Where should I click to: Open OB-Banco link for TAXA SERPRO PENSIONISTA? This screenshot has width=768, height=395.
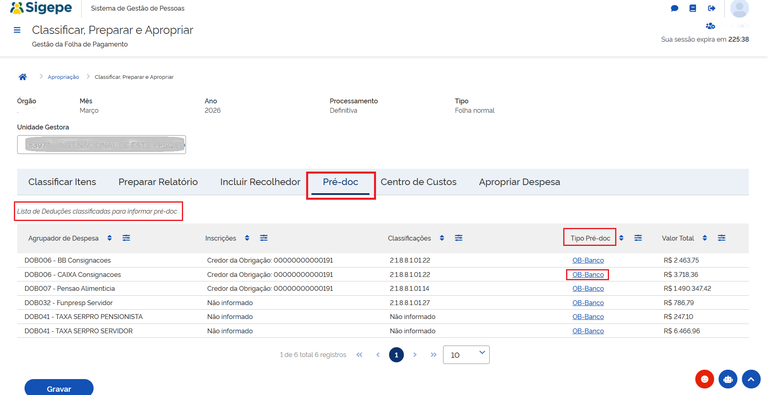coord(588,317)
